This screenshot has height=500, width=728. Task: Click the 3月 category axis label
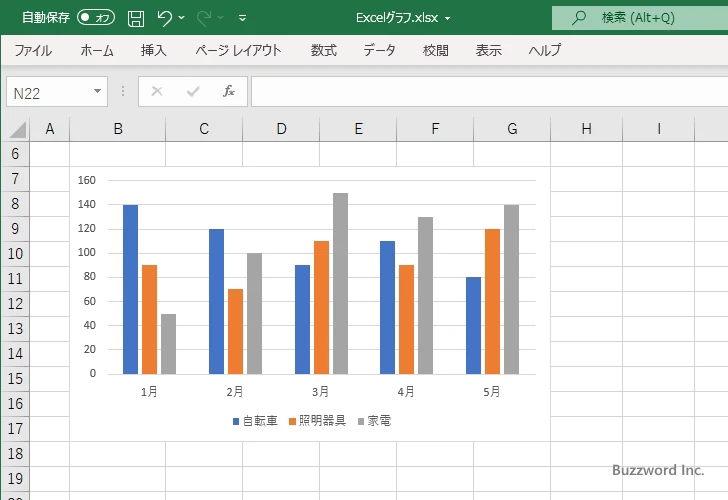click(320, 392)
